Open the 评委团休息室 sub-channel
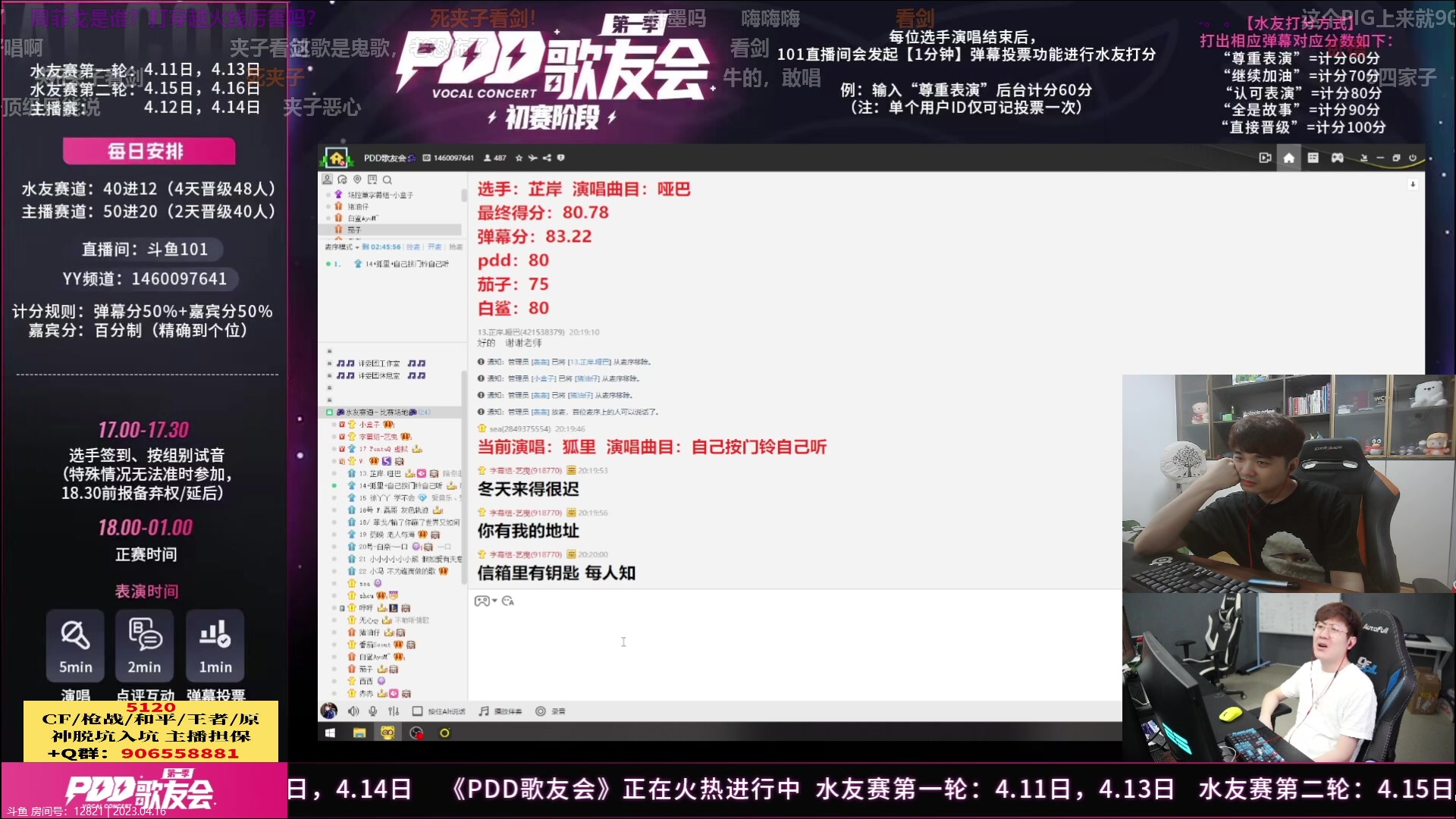 tap(379, 375)
